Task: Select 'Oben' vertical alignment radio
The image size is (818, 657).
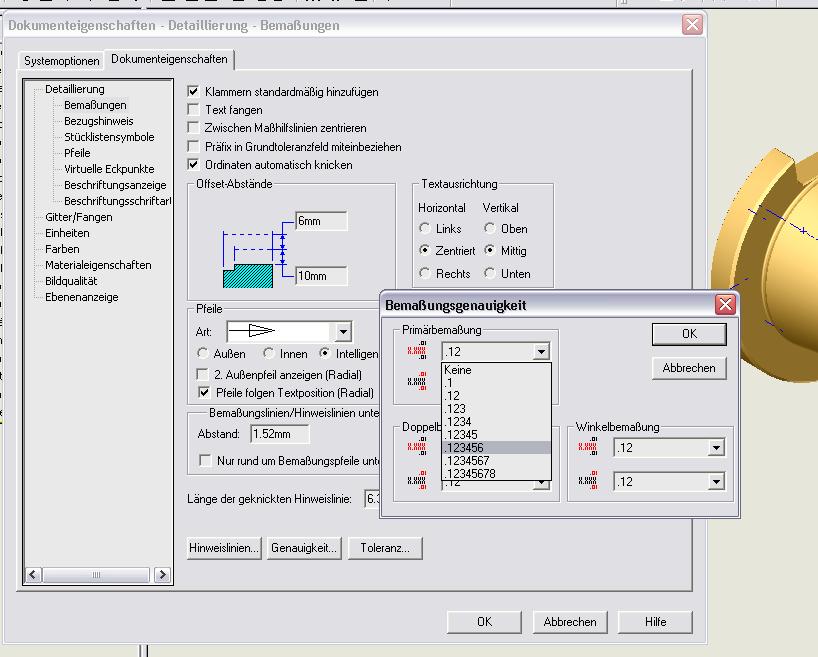Action: 490,229
